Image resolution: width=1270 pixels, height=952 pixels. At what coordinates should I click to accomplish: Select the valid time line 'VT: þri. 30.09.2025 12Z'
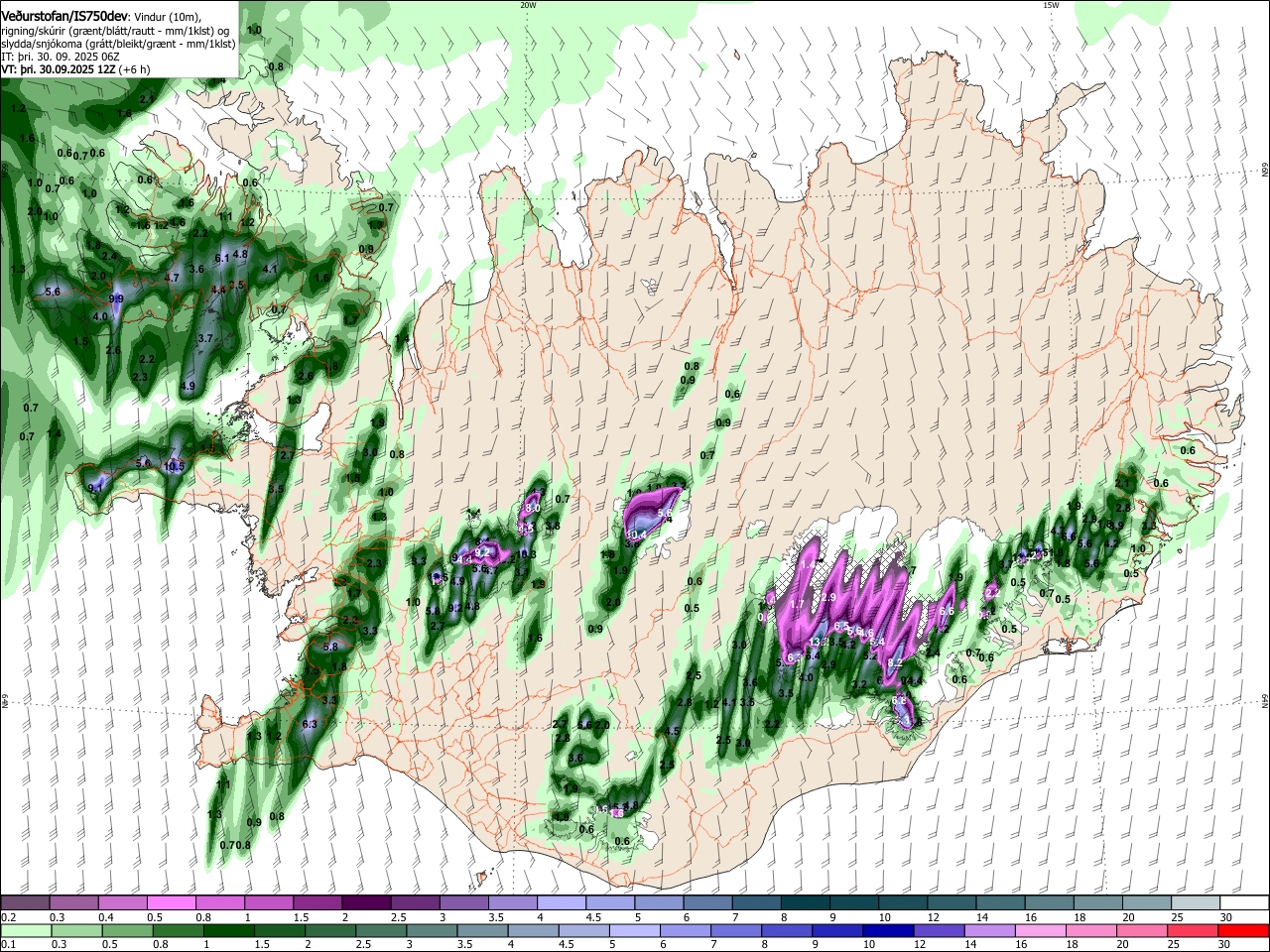(x=60, y=69)
